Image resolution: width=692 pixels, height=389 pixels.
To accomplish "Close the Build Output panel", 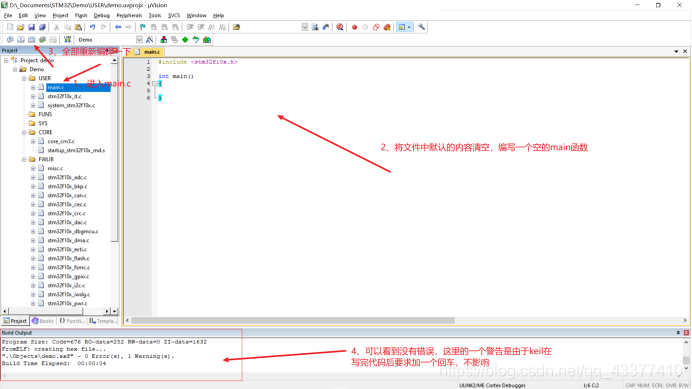I will [686, 332].
